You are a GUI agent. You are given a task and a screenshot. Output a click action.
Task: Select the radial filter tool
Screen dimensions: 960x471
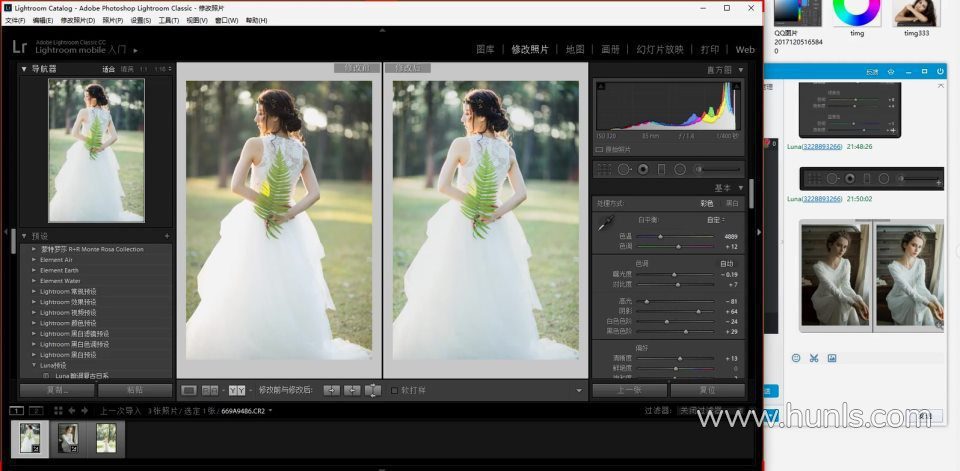(x=680, y=170)
